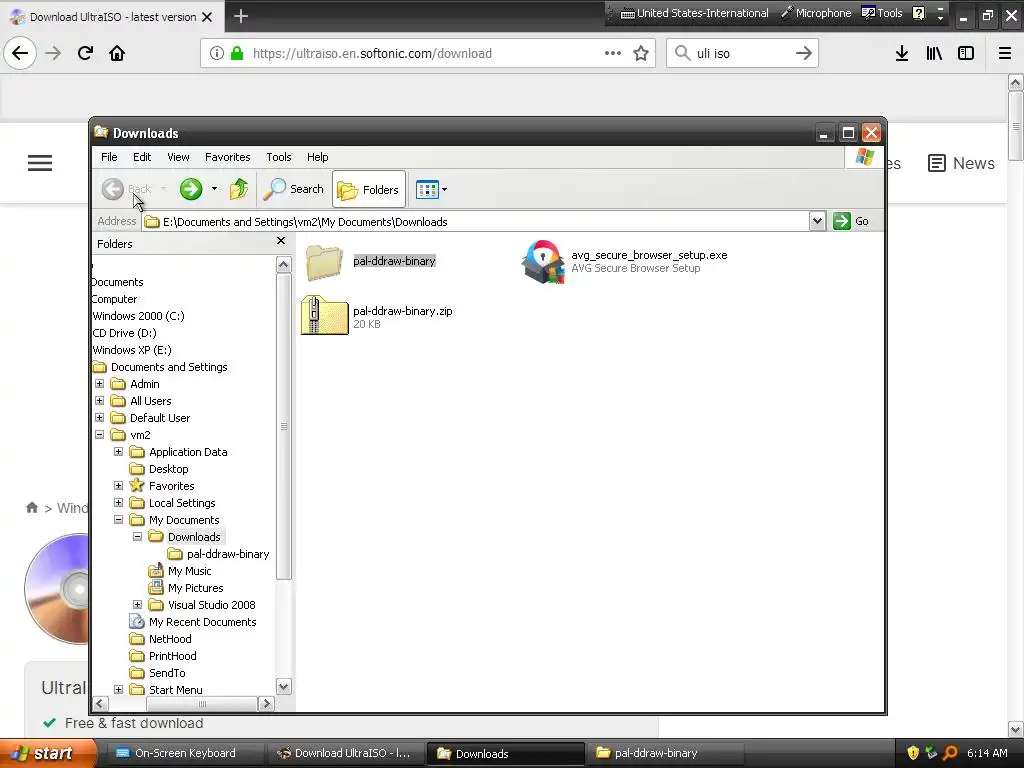Click the green Forward arrow in Explorer

point(191,189)
